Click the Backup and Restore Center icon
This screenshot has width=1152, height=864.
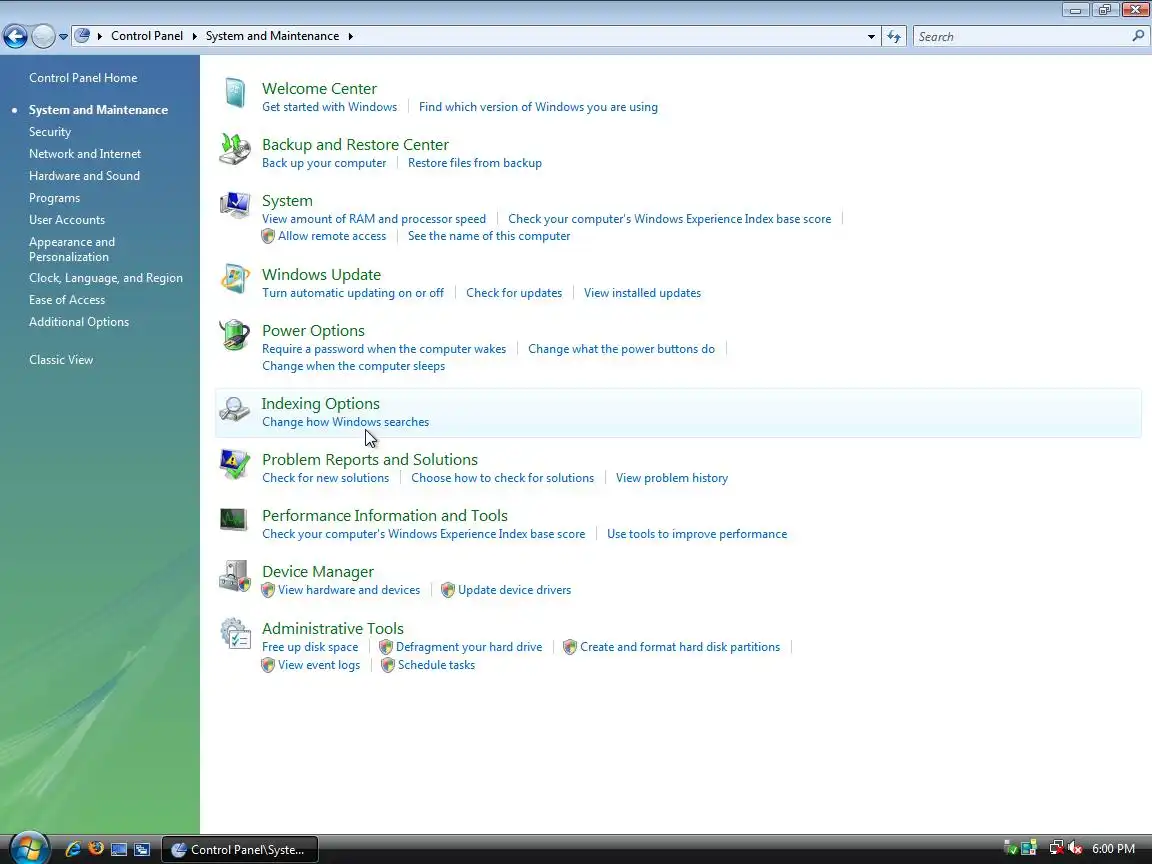(x=234, y=149)
